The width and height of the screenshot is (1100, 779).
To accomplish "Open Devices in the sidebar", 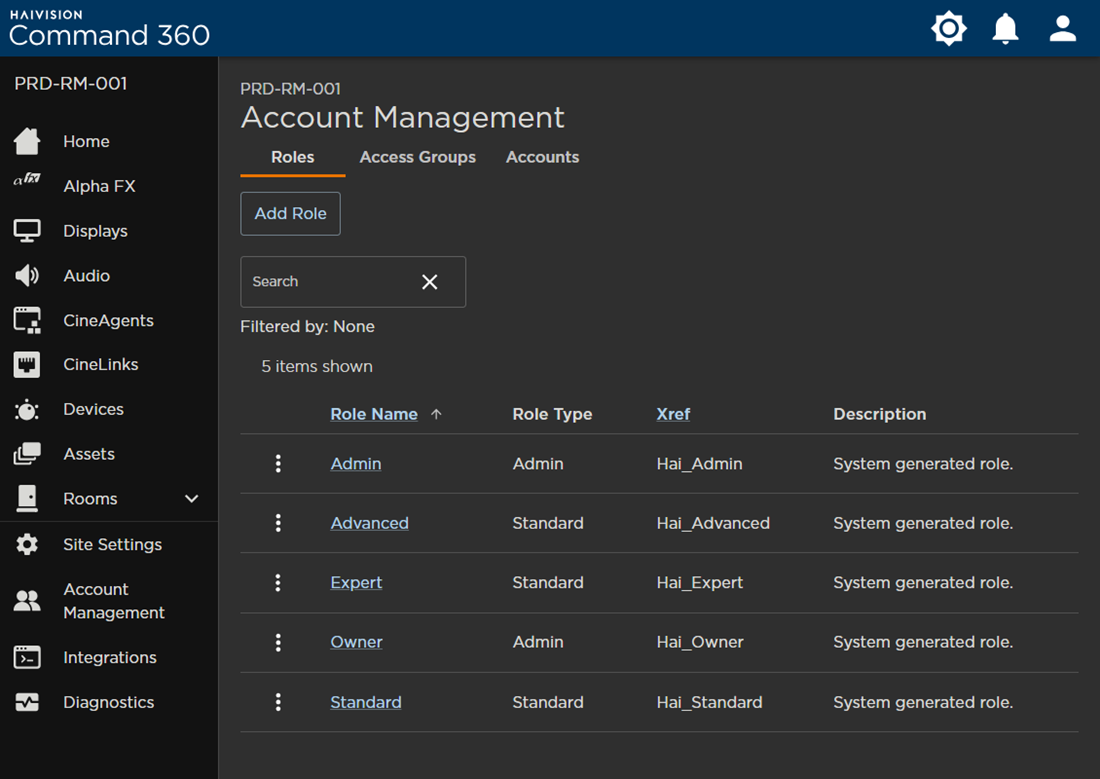I will pos(93,409).
